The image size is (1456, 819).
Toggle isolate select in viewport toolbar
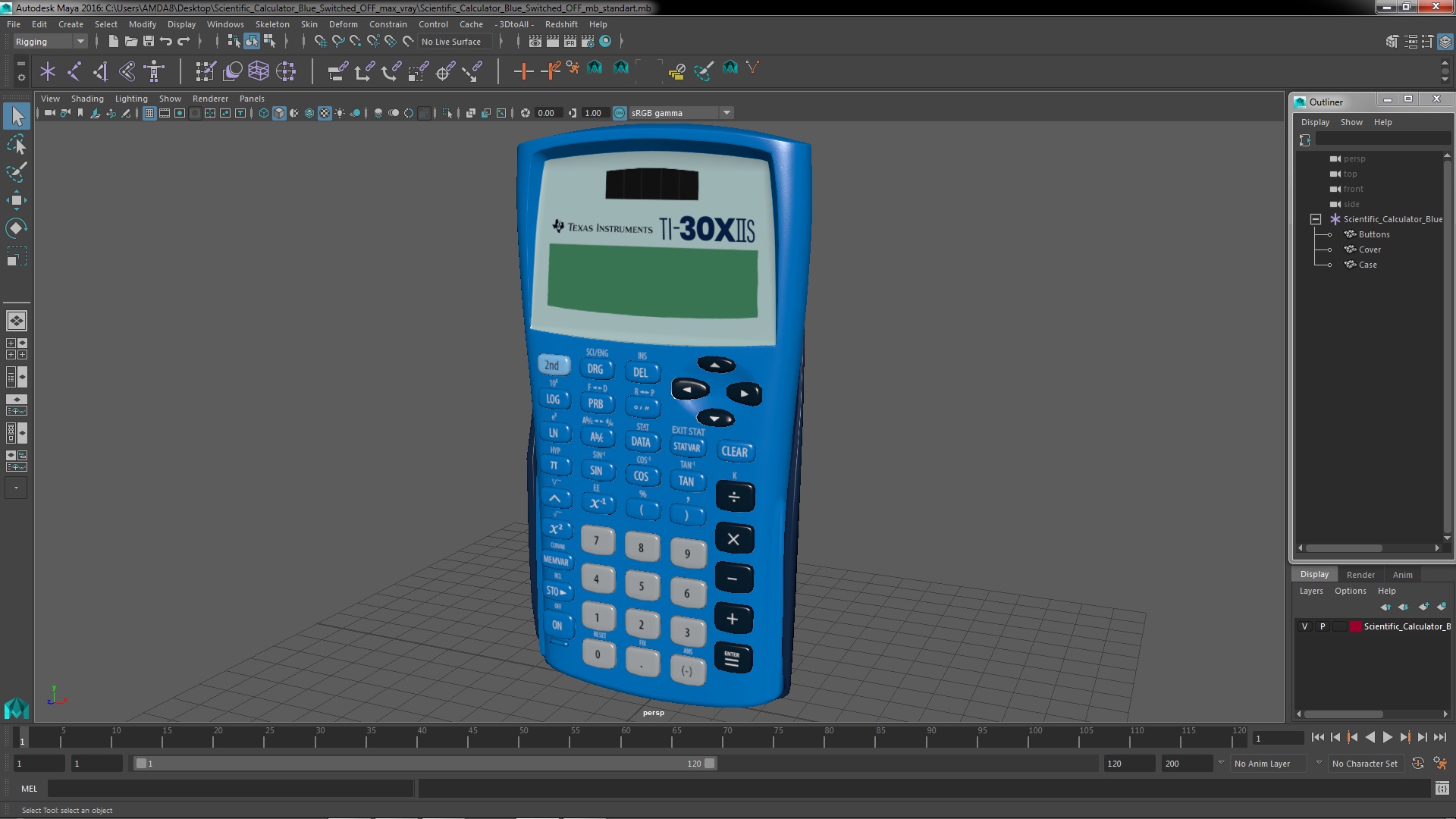447,113
